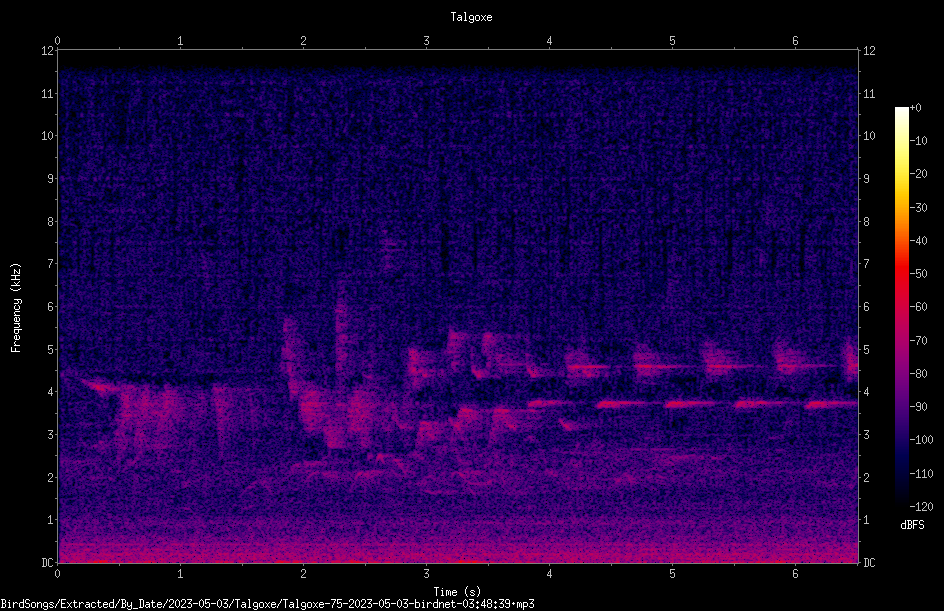This screenshot has width=944, height=611.
Task: Click the Time (s) axis label
Action: click(457, 592)
